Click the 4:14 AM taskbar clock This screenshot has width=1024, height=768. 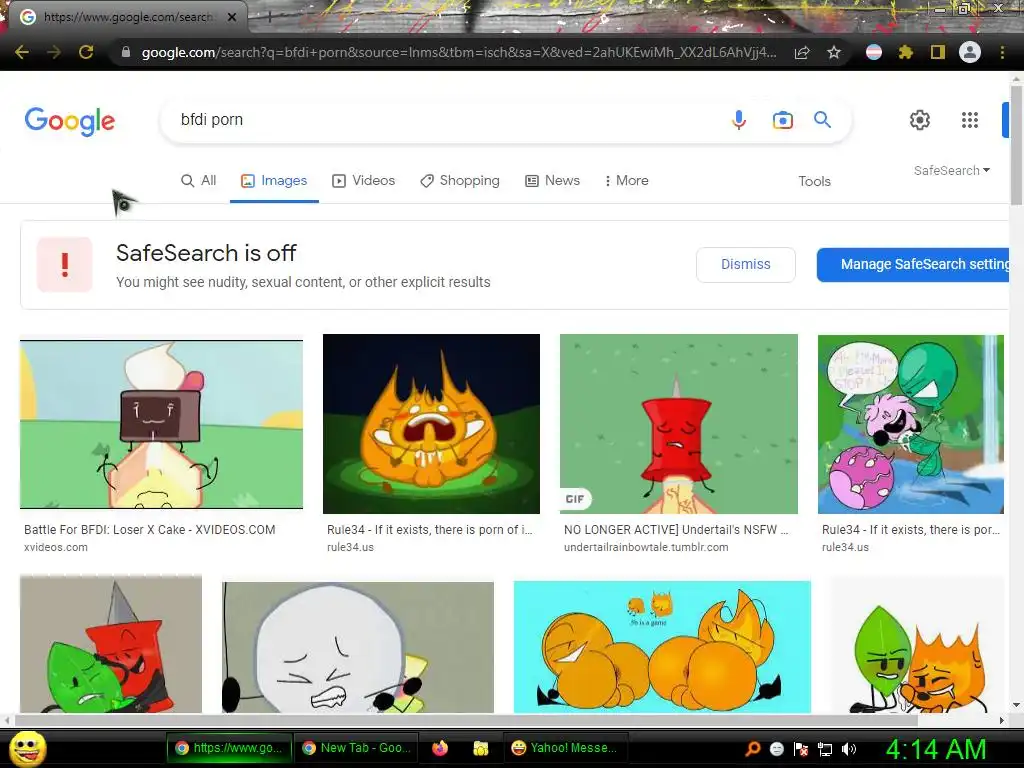pyautogui.click(x=936, y=749)
